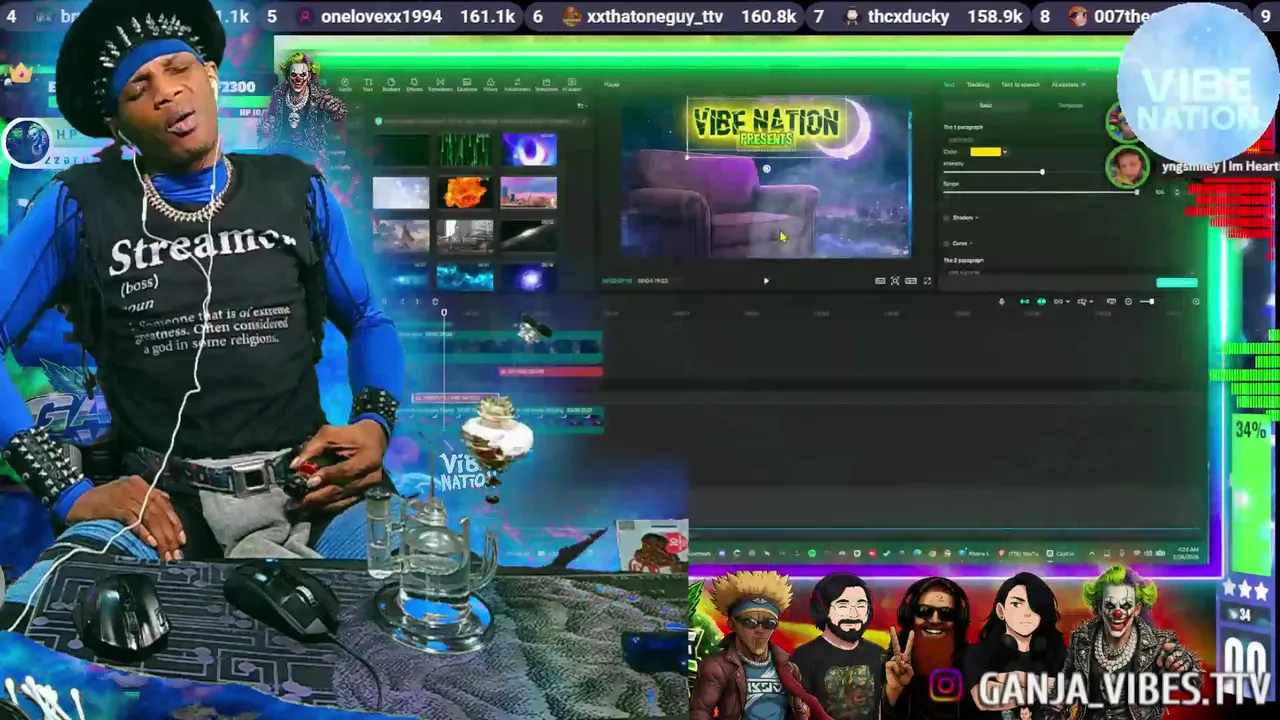
Task: Enter fullscreen preview in the Player
Action: (927, 281)
